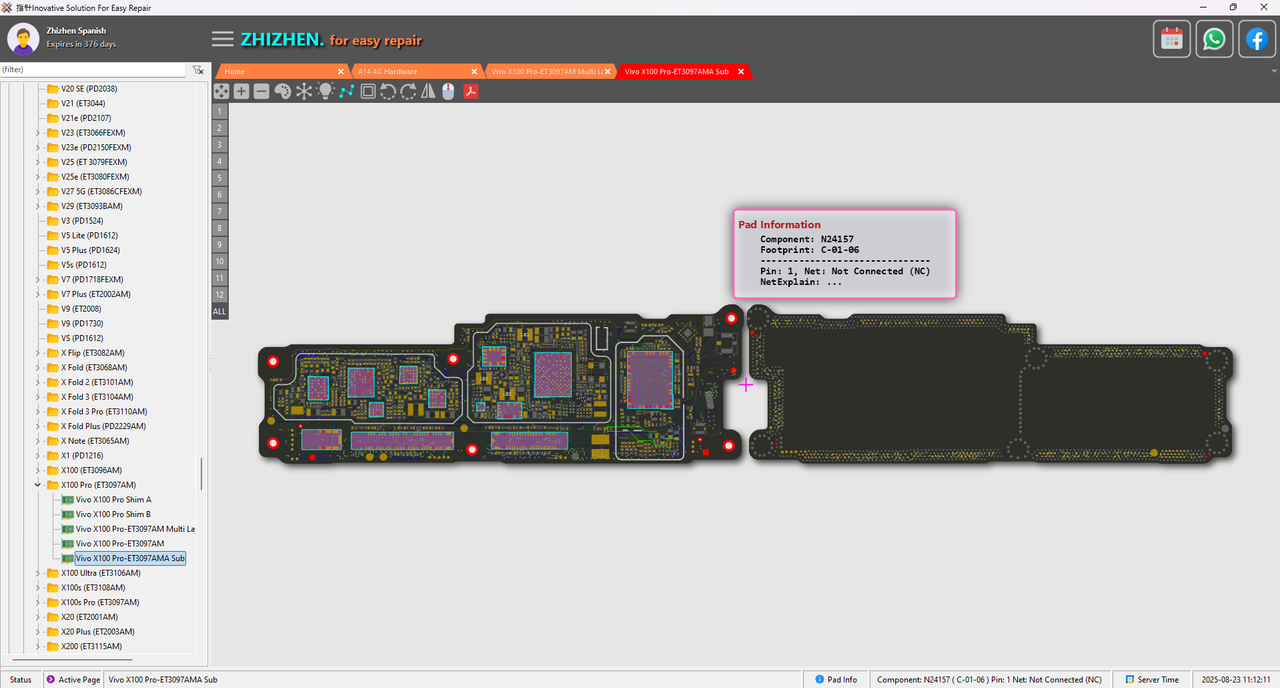Viewport: 1280px width, 688px height.
Task: Open the hamburger menu next to ZHIZHEN
Action: coord(223,39)
